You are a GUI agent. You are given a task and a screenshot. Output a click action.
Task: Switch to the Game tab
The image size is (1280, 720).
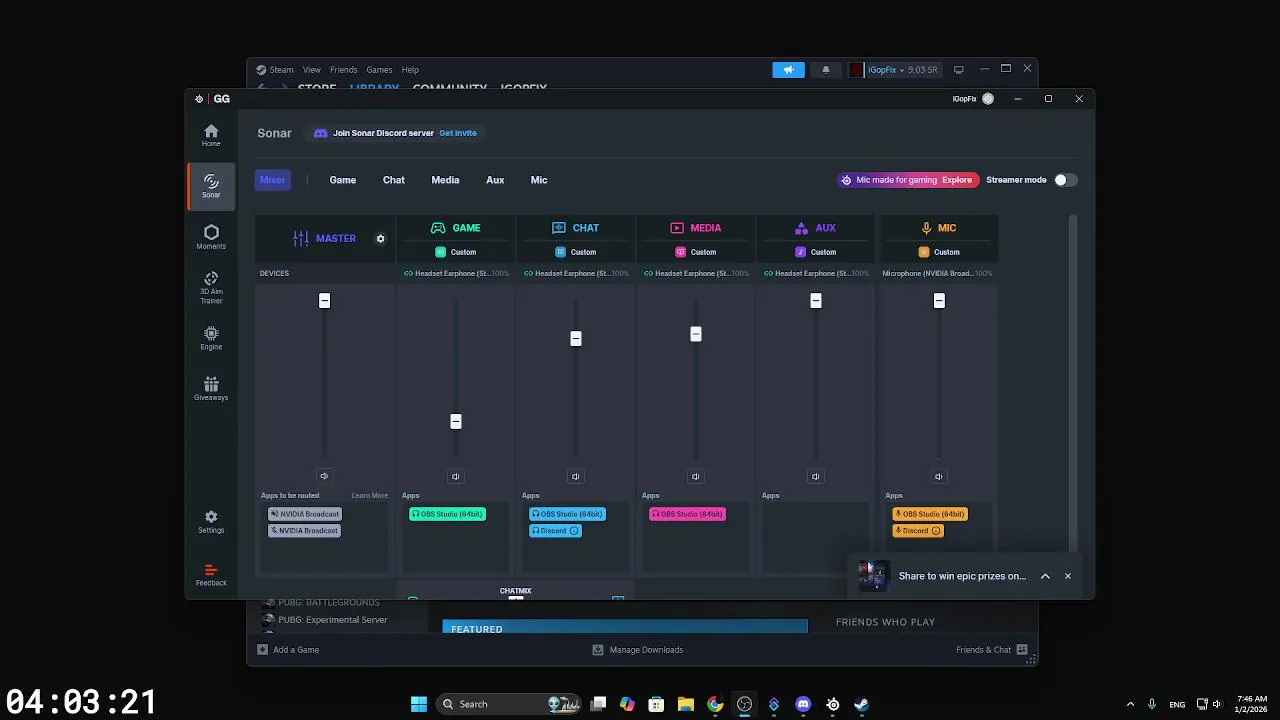343,180
